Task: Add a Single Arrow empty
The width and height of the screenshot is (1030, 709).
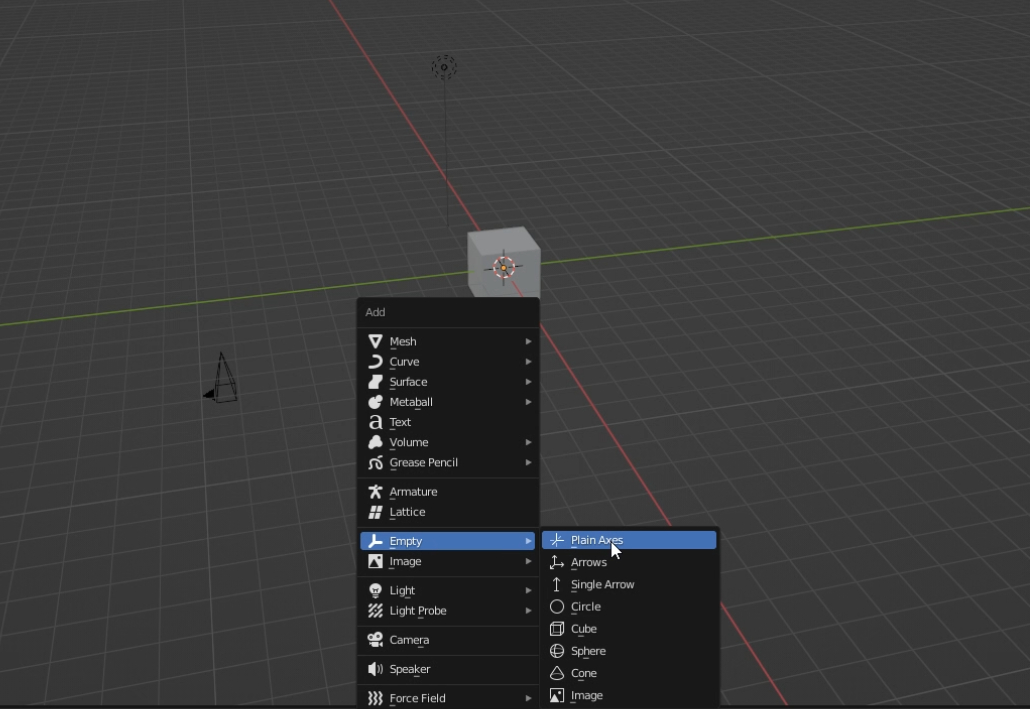Action: click(x=629, y=584)
